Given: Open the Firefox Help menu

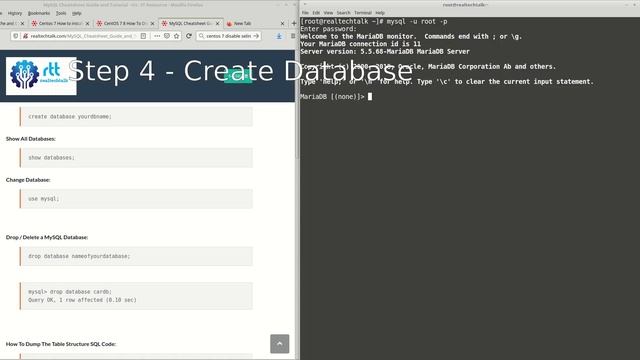Looking at the screenshot, I should pyautogui.click(x=77, y=13).
